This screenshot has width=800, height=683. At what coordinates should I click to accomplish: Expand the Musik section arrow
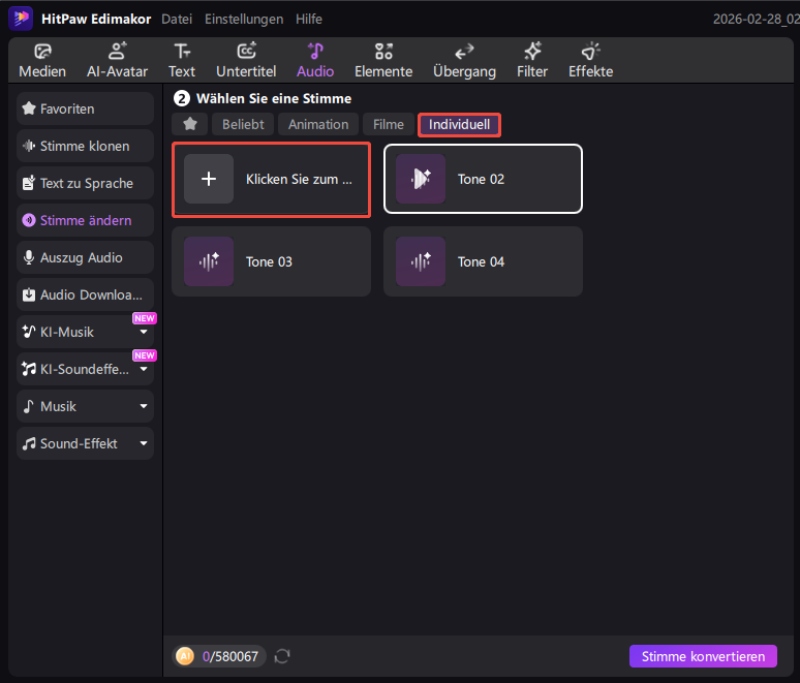143,407
